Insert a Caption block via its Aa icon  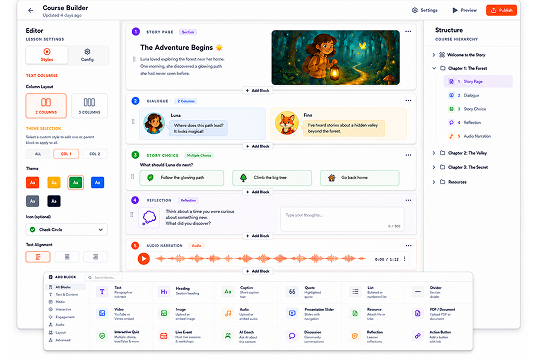tap(228, 292)
